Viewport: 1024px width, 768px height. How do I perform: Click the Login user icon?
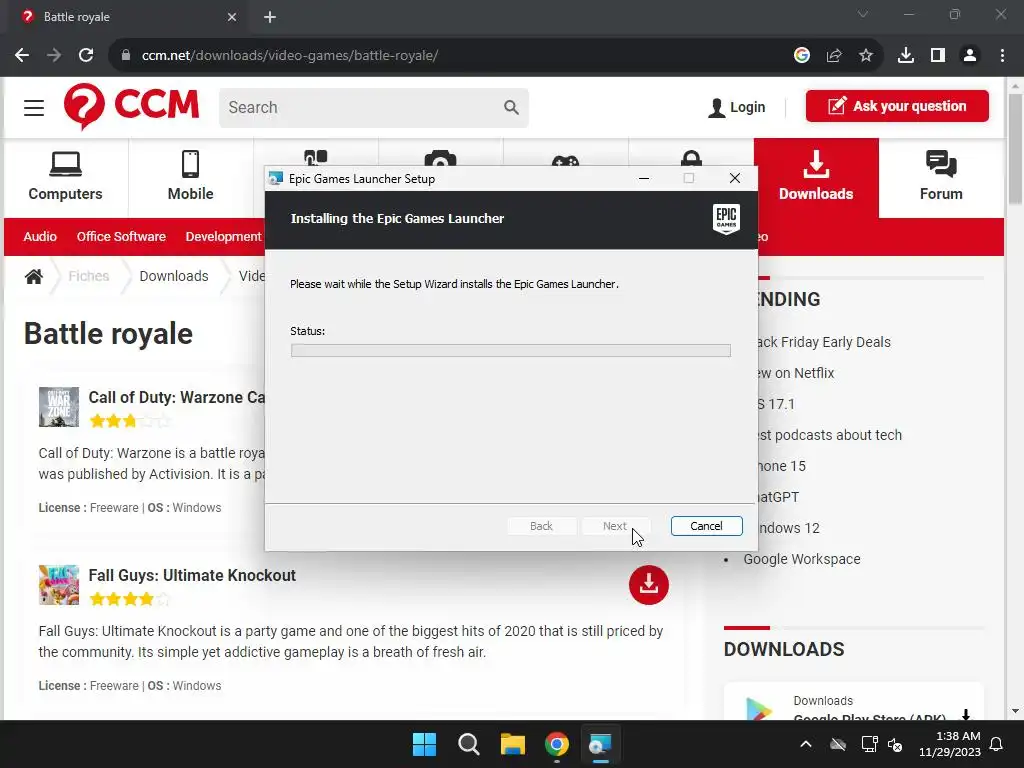pos(716,108)
